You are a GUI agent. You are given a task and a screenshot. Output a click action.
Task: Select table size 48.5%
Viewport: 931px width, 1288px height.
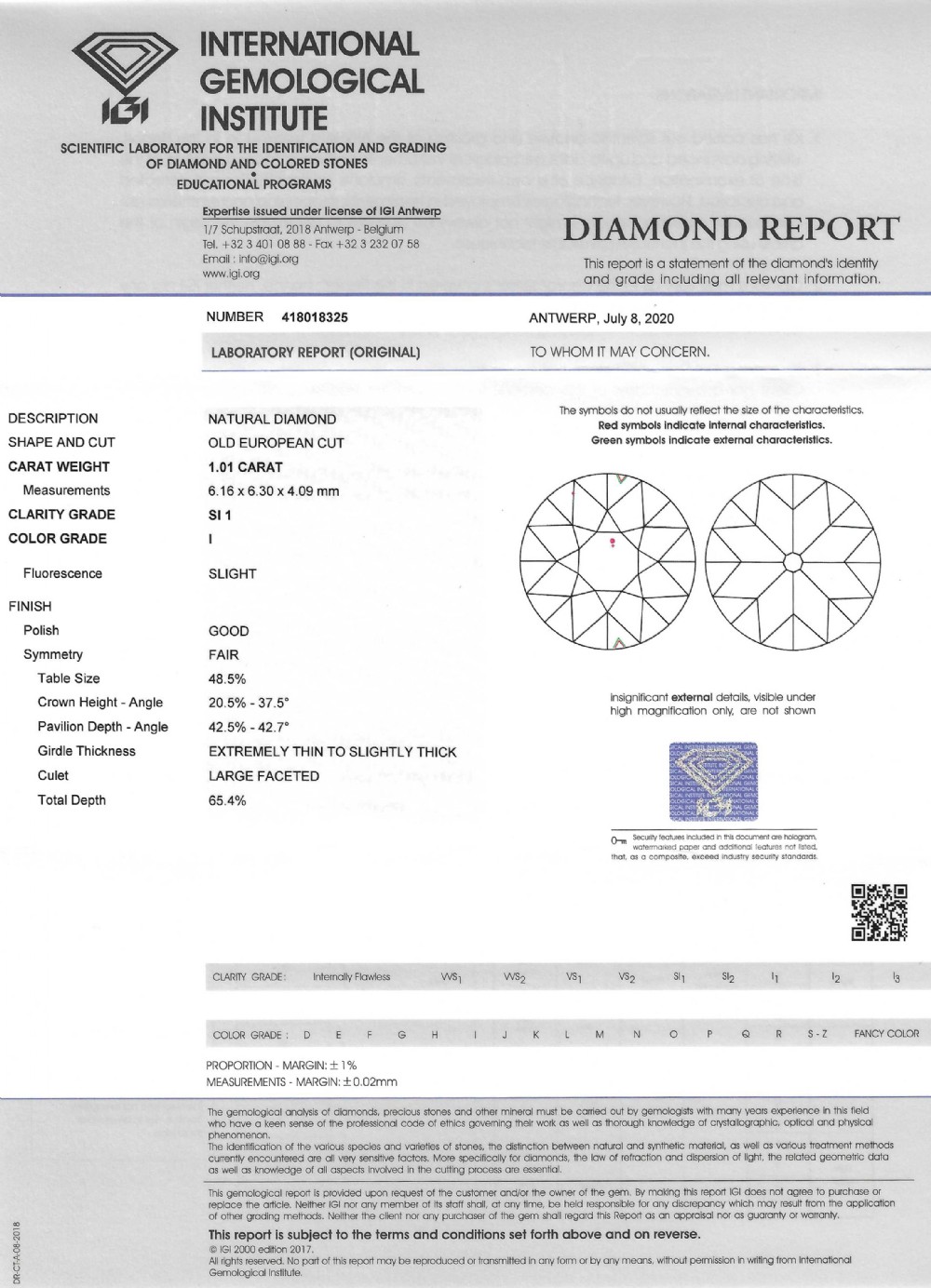point(227,679)
